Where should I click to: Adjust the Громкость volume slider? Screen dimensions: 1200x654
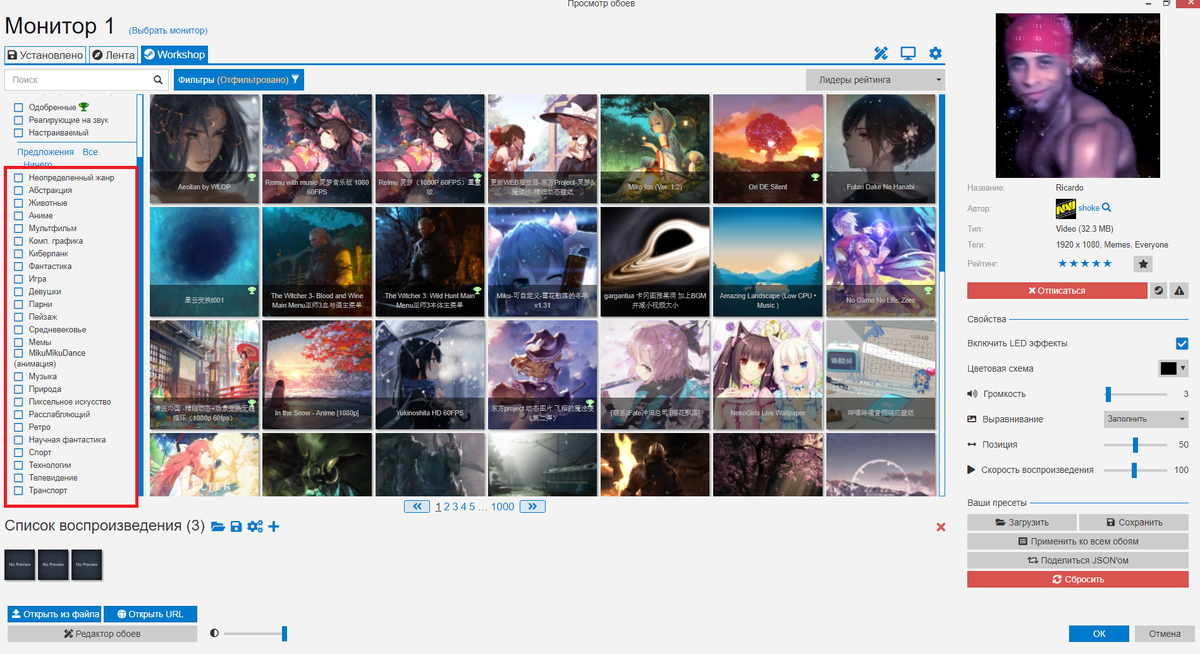click(1135, 394)
